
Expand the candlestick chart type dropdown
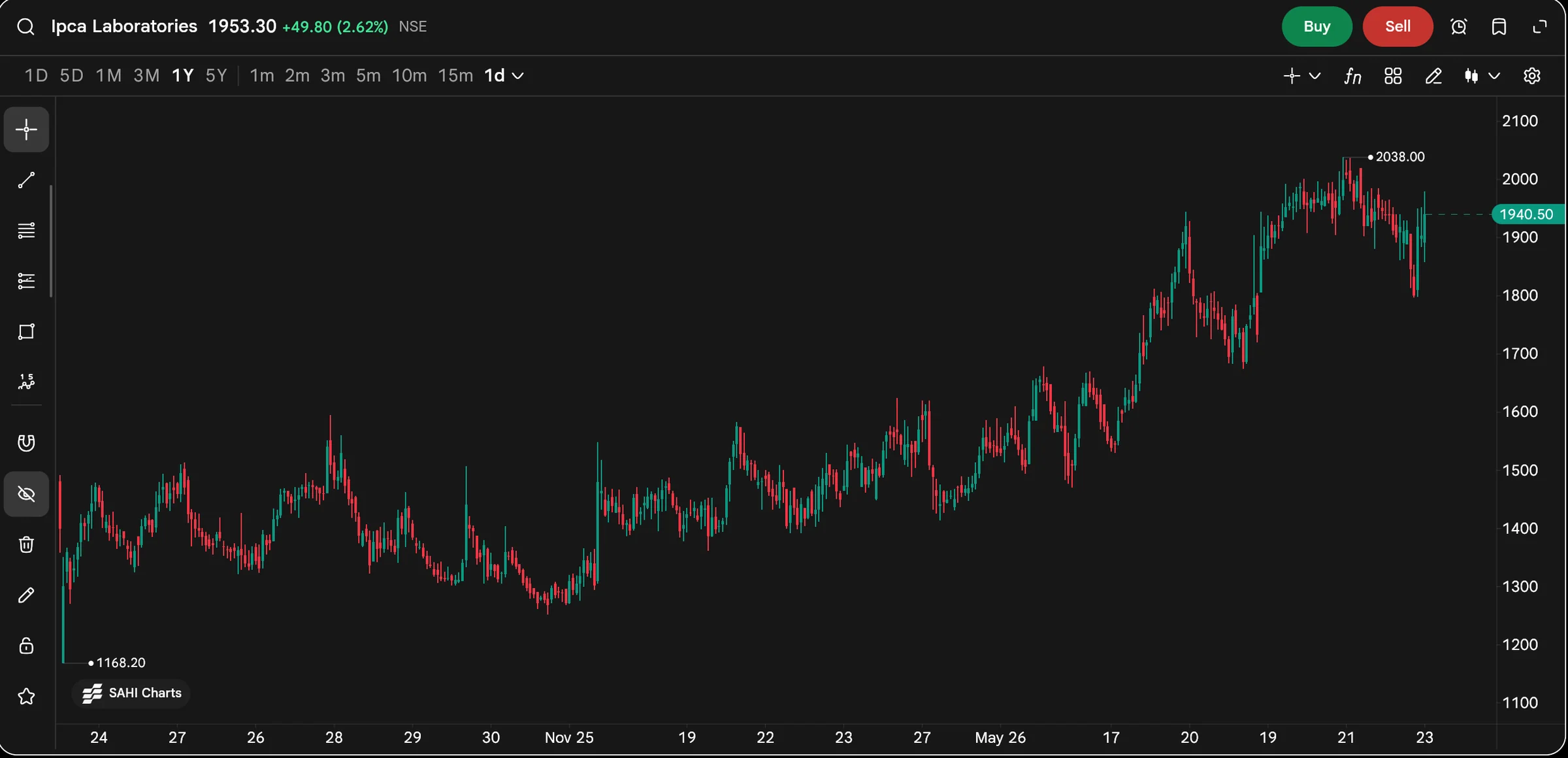tap(1494, 76)
